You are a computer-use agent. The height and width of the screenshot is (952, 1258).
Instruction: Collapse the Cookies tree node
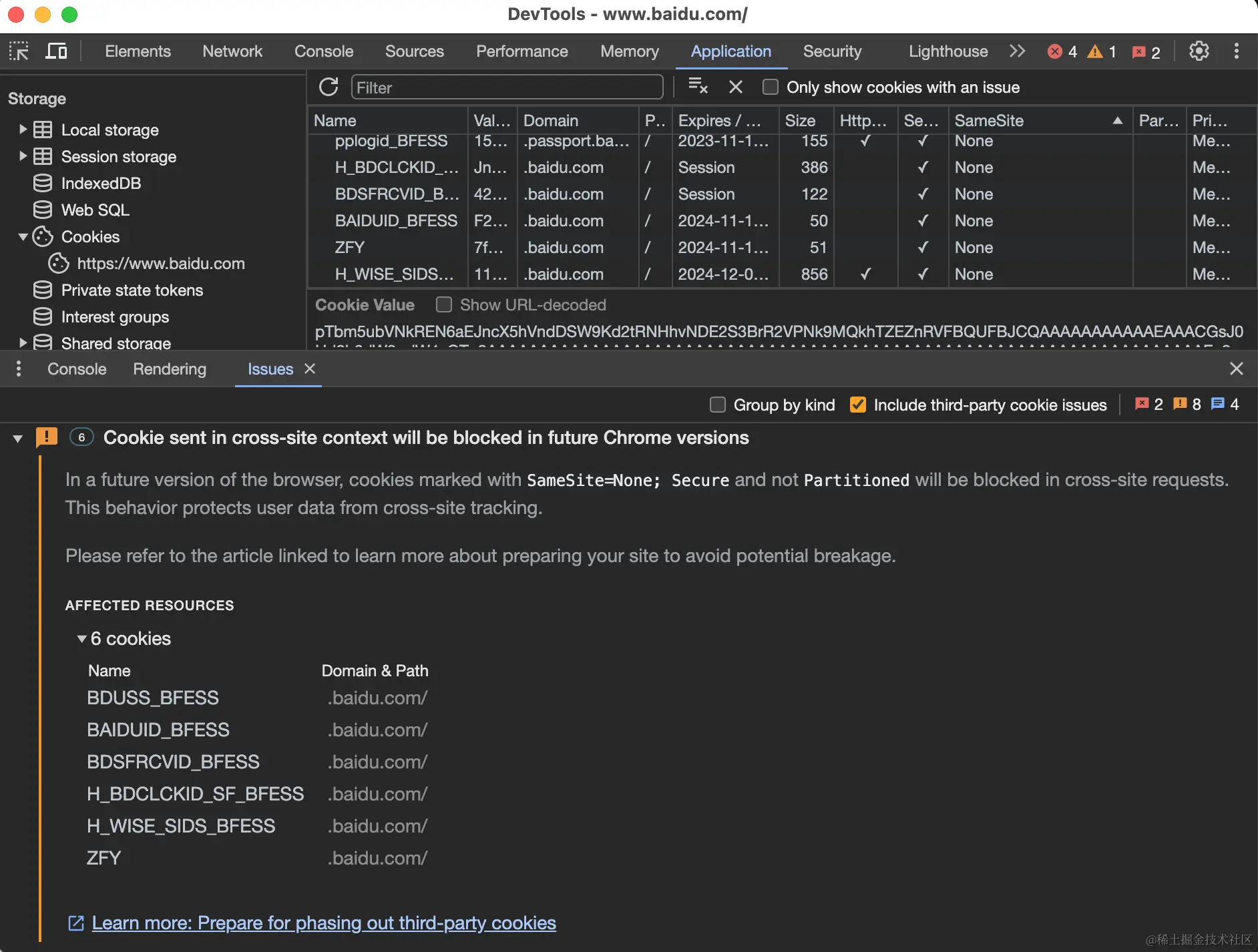23,237
